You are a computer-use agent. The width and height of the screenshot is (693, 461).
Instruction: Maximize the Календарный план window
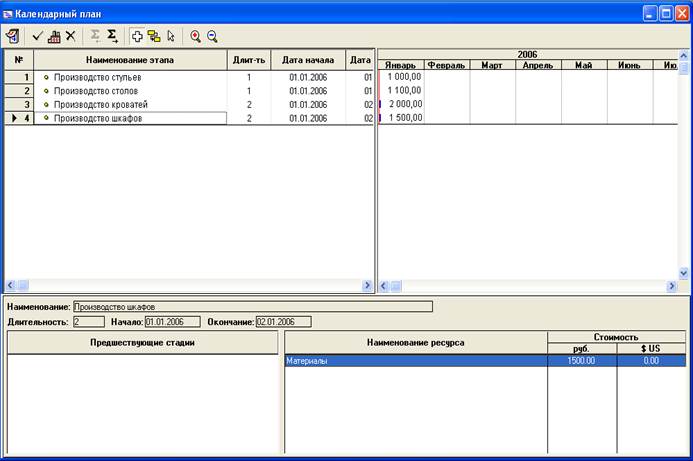pyautogui.click(x=666, y=14)
